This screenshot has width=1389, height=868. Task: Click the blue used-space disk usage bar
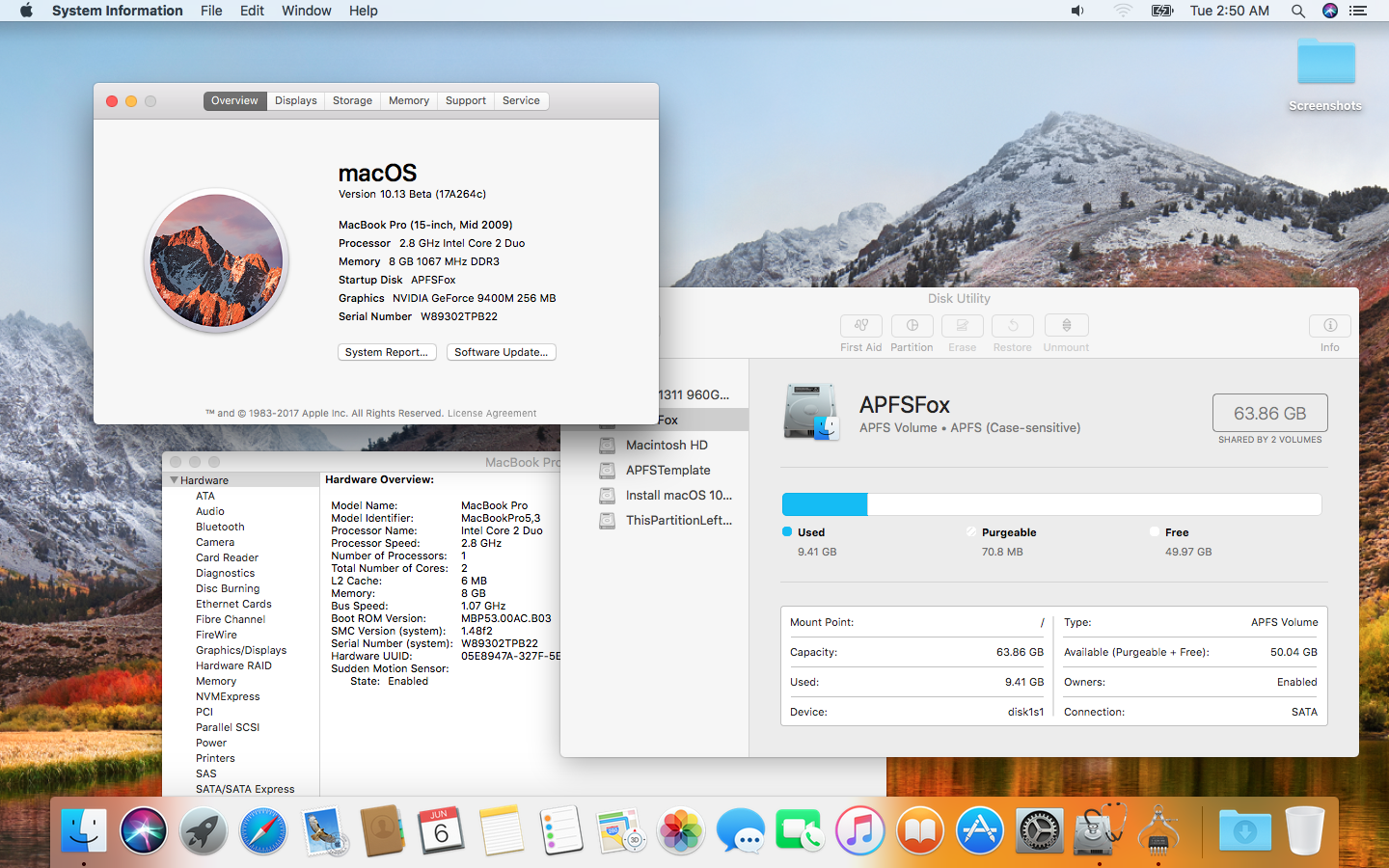tap(825, 504)
